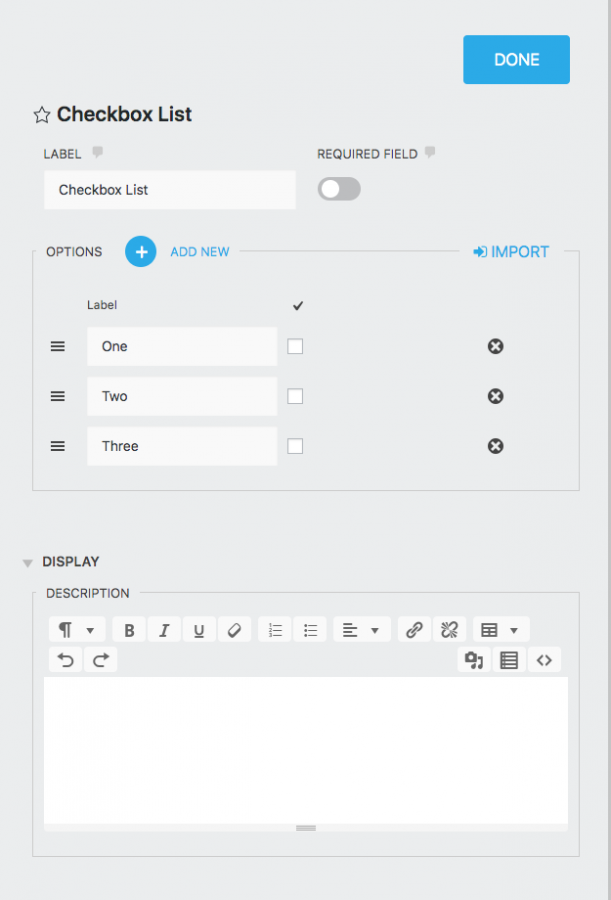Image resolution: width=611 pixels, height=900 pixels.
Task: Grab the drag handle for option One
Action: 57,346
